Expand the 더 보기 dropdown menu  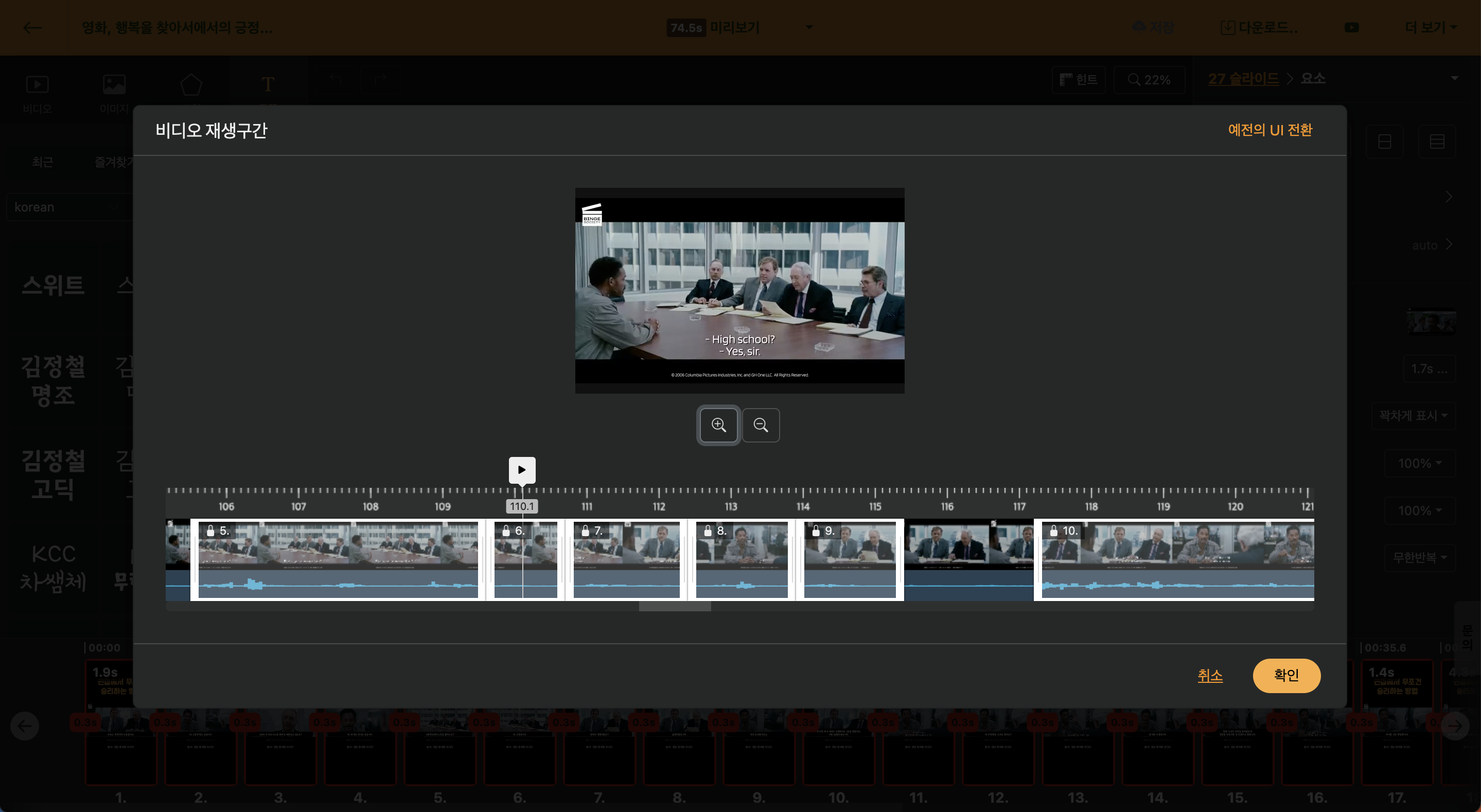tap(1430, 28)
